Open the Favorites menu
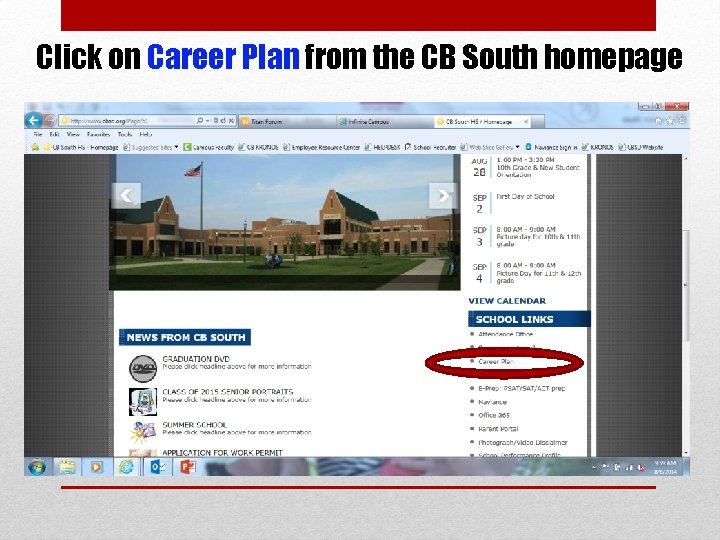Viewport: 720px width, 540px height. pos(98,135)
